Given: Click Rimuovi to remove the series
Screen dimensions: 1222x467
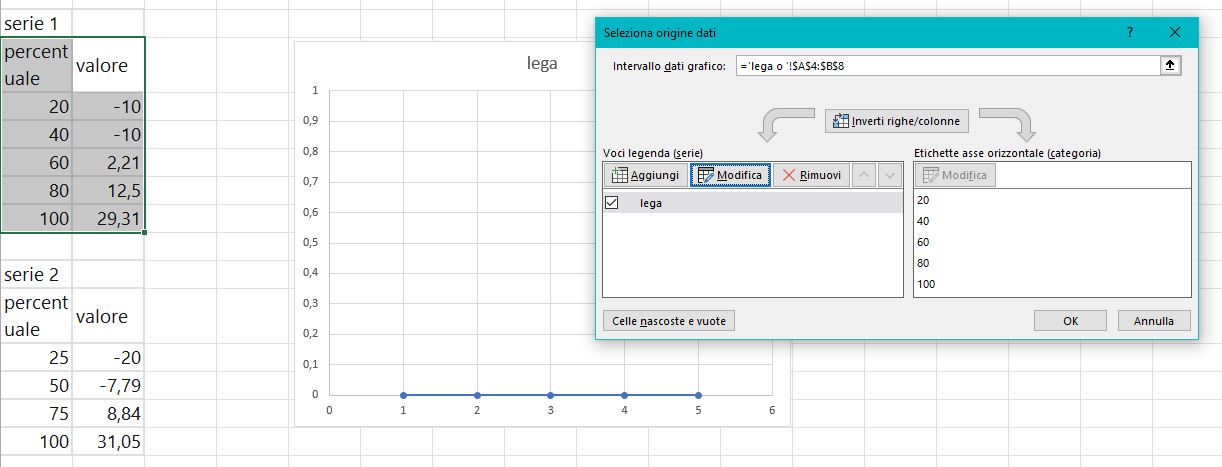Looking at the screenshot, I should (811, 175).
